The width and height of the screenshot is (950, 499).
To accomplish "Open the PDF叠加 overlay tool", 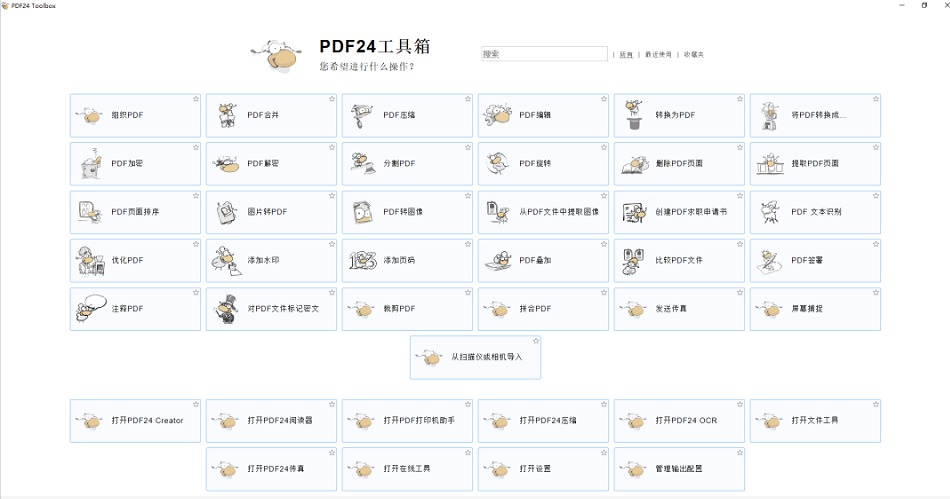I will (543, 260).
